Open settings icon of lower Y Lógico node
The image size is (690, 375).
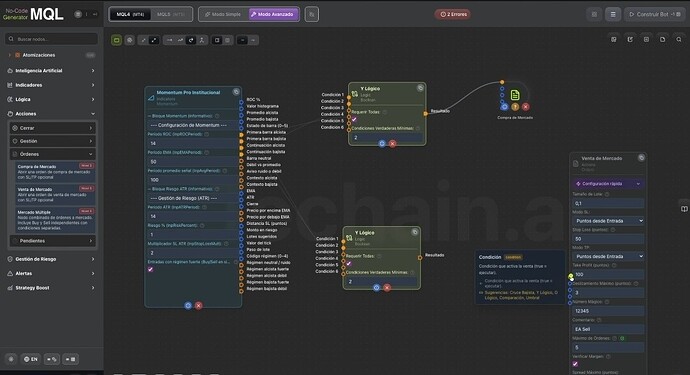point(415,232)
